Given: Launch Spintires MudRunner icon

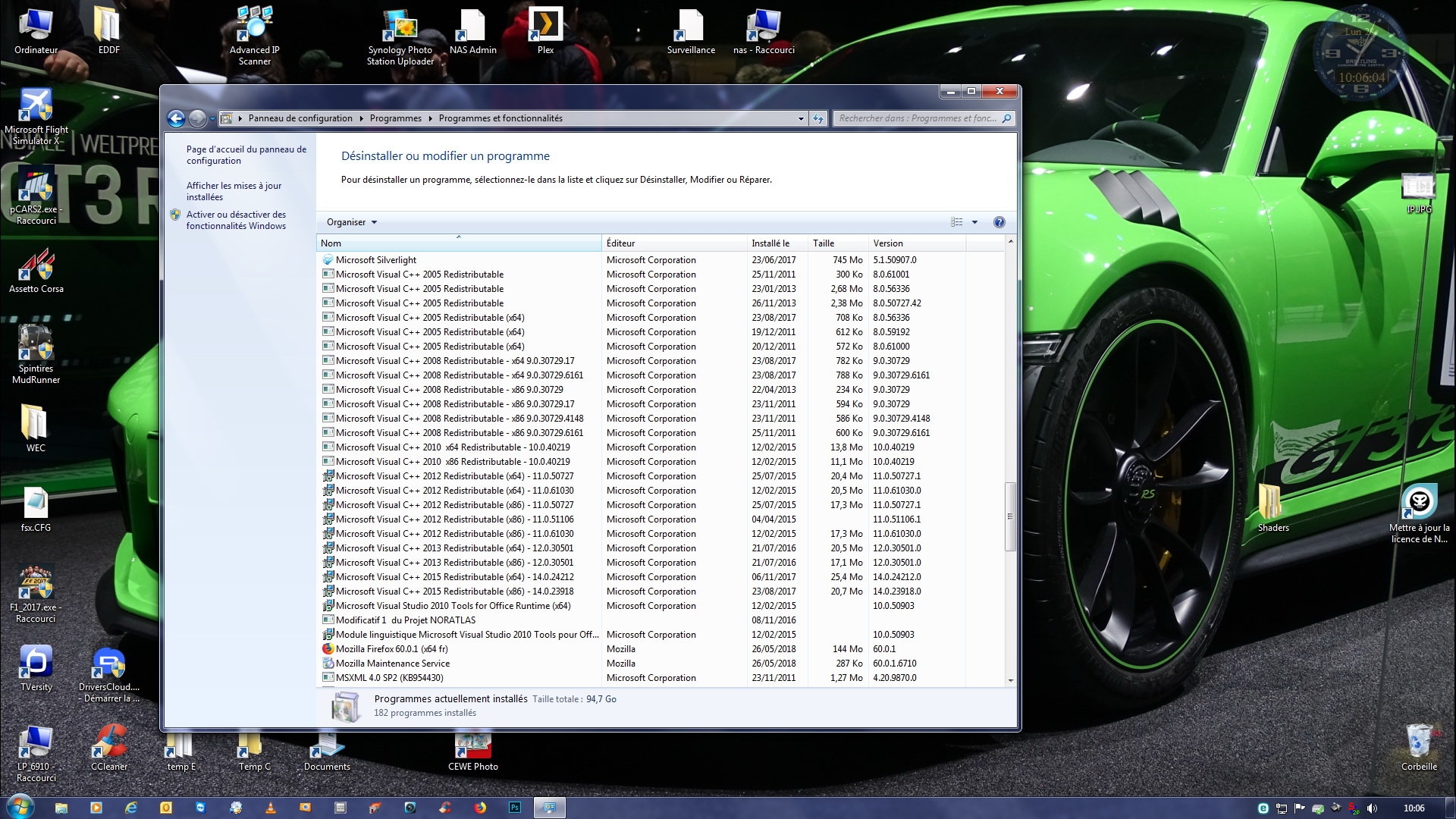Looking at the screenshot, I should click(36, 355).
